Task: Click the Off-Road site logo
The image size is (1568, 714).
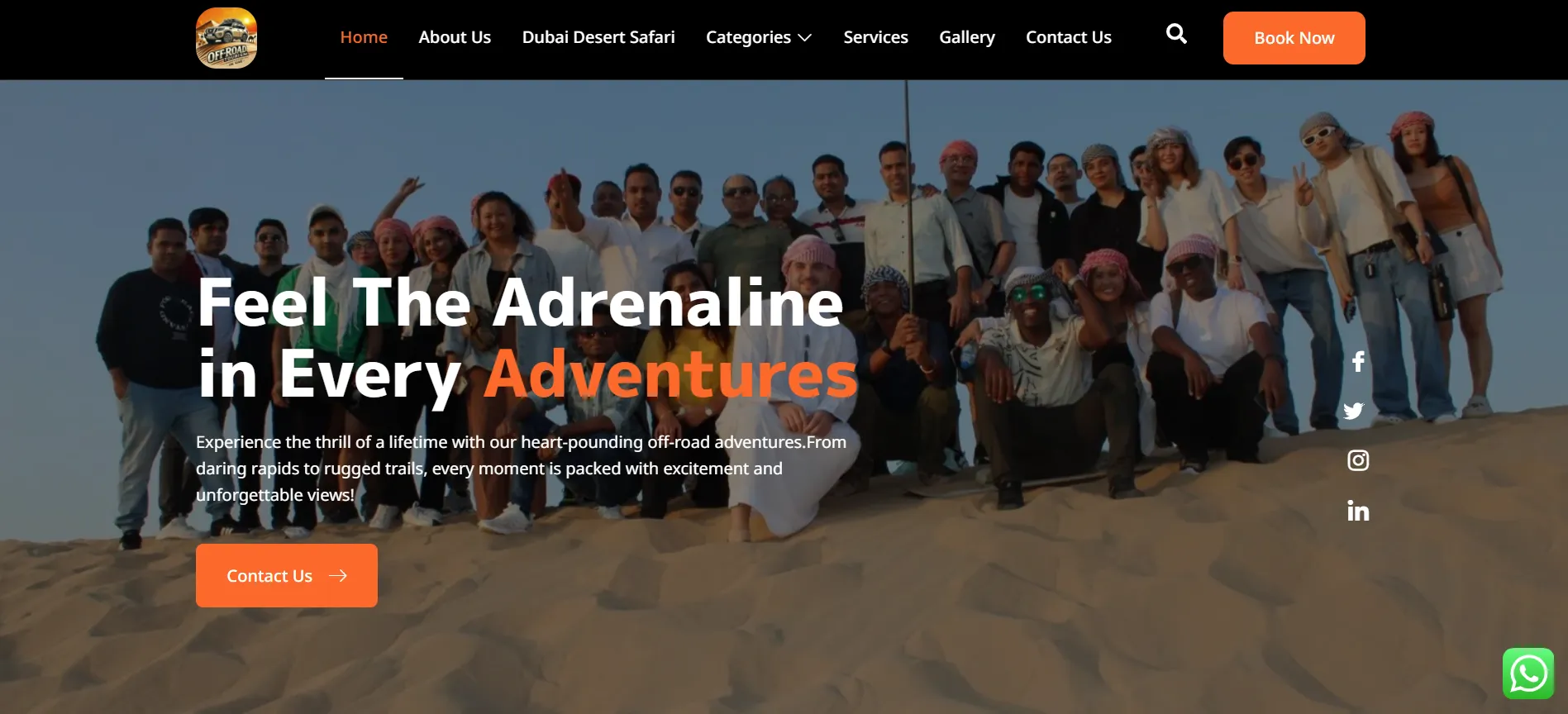Action: 226,38
